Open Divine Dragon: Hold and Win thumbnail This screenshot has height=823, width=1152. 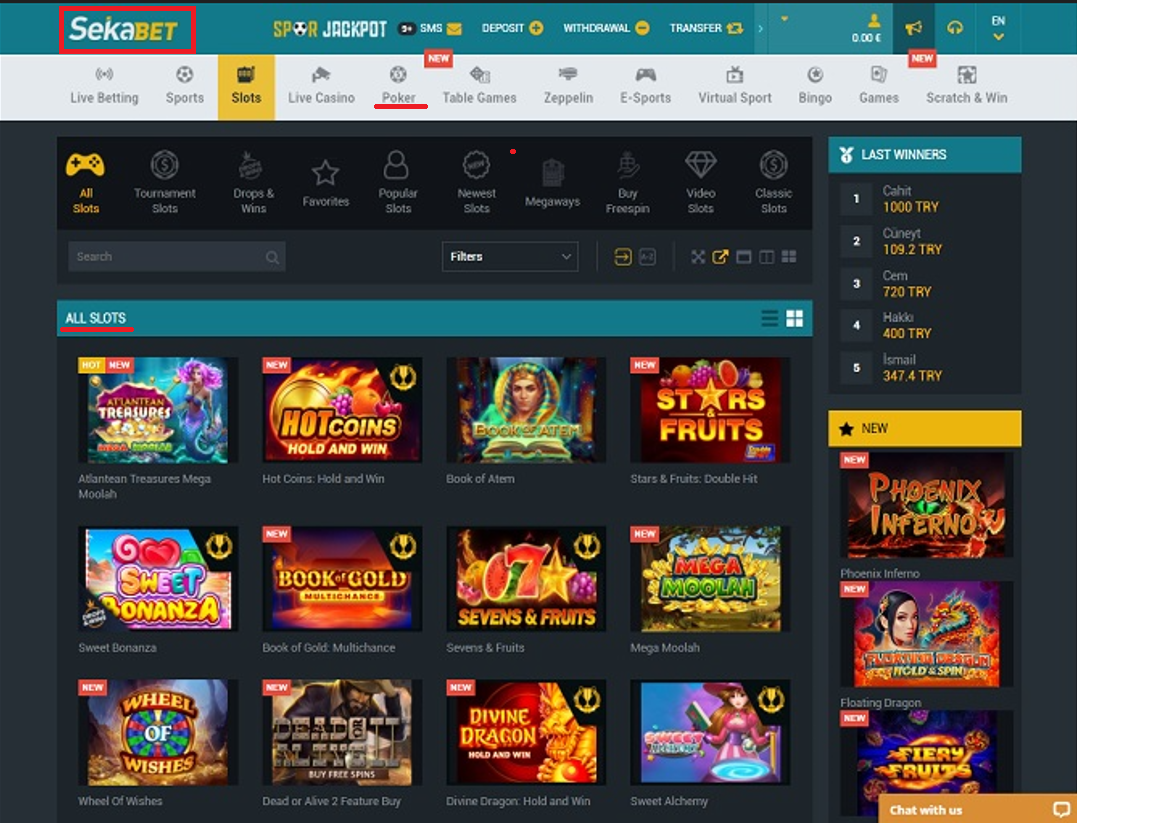click(526, 733)
